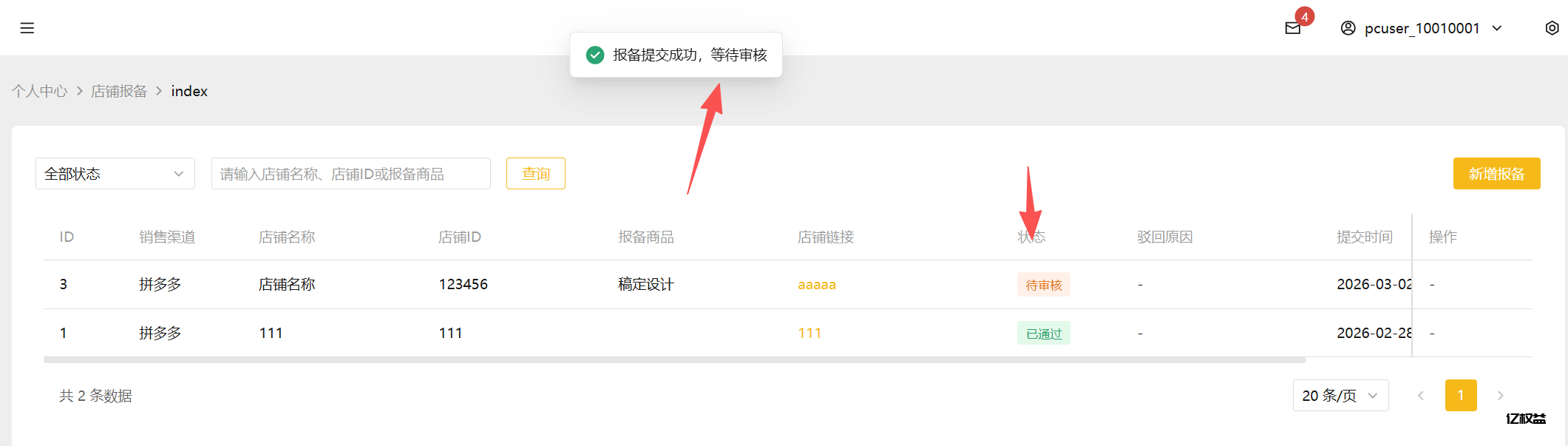
Task: Click the store search input field
Action: pyautogui.click(x=350, y=173)
